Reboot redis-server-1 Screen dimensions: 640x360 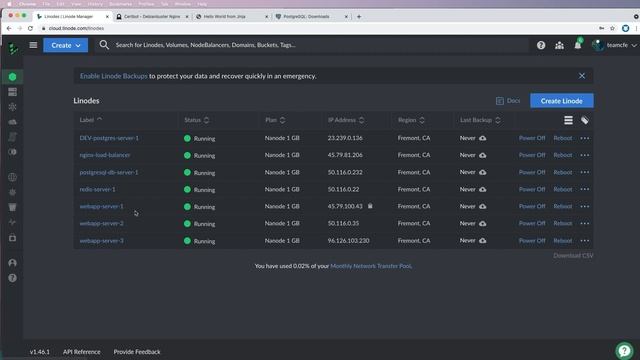[x=562, y=189]
